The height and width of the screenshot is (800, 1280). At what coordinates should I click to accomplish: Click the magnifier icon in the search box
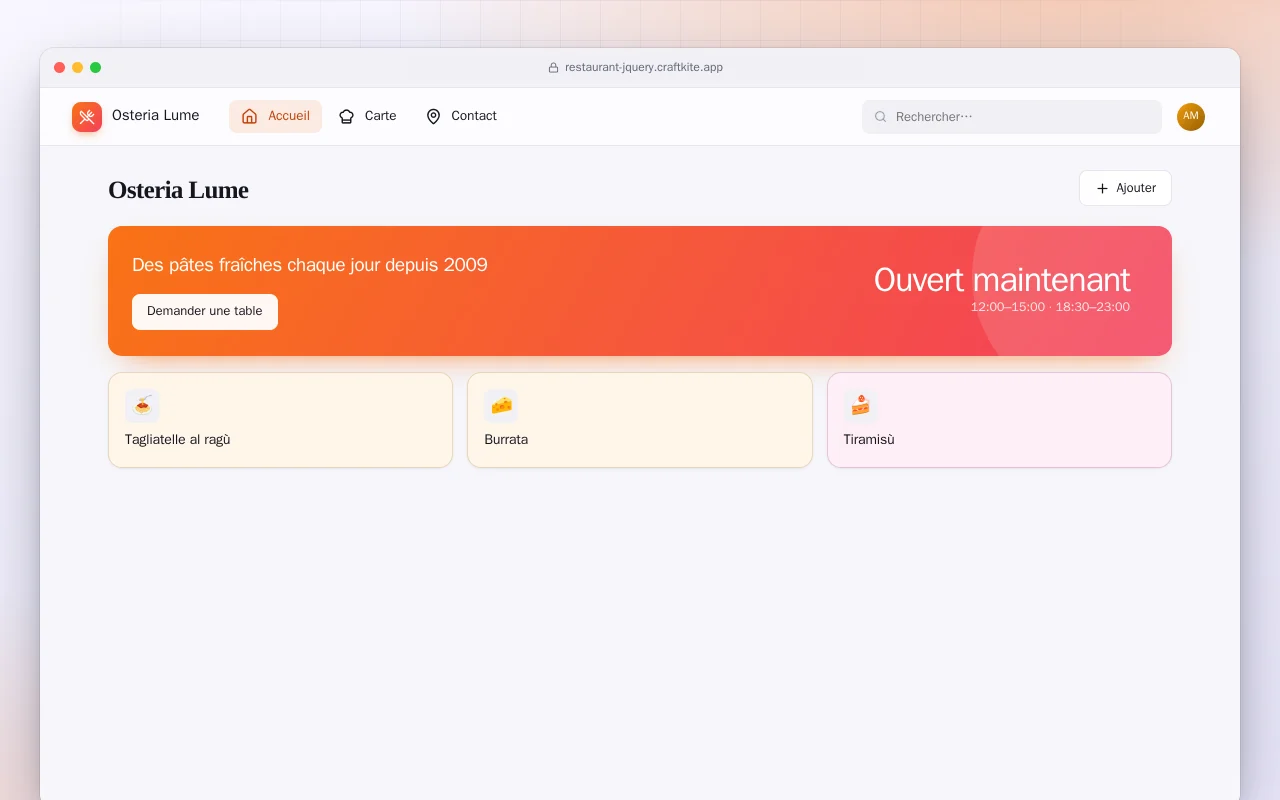(881, 117)
